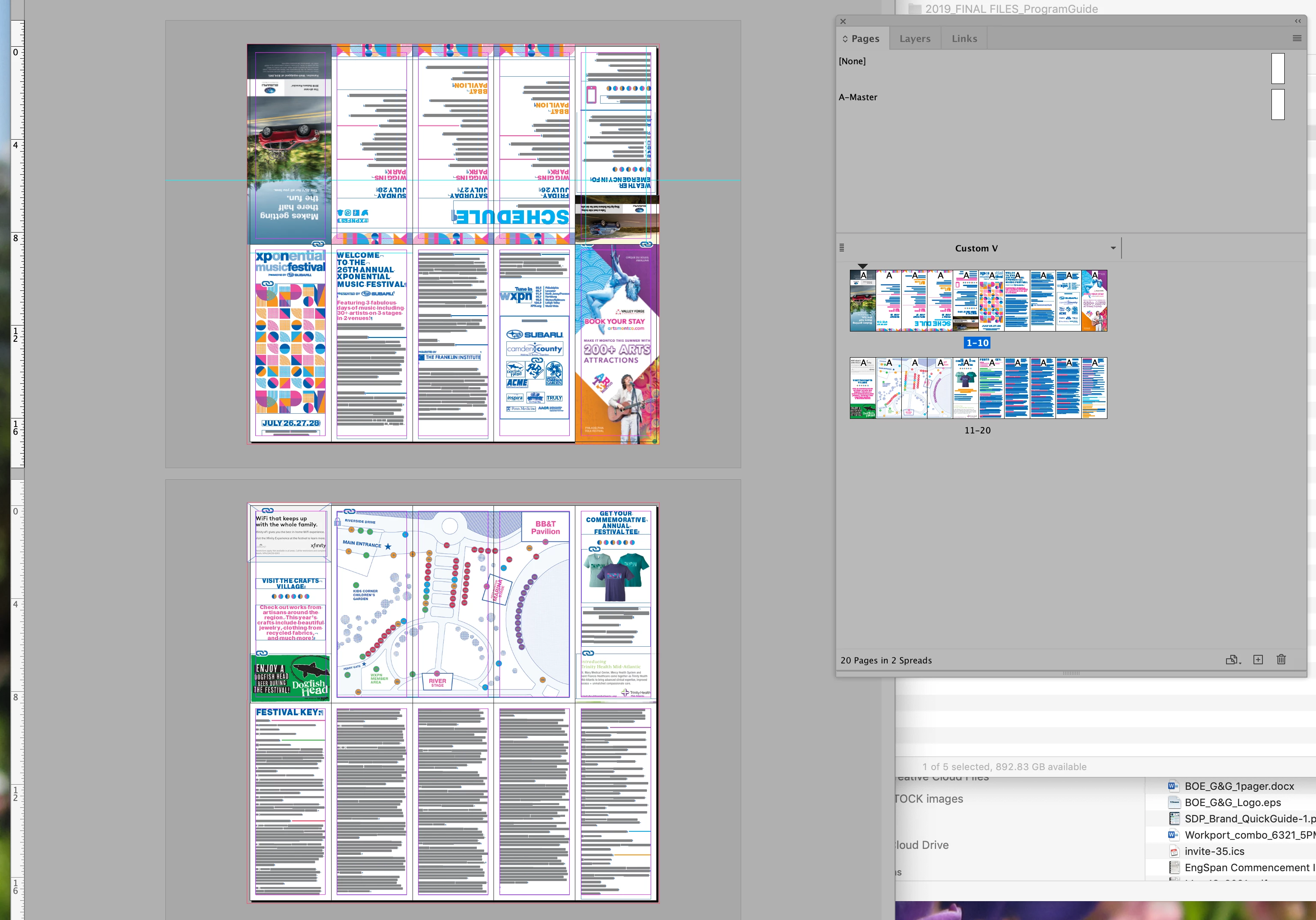Select the A-Master master page

pos(858,98)
